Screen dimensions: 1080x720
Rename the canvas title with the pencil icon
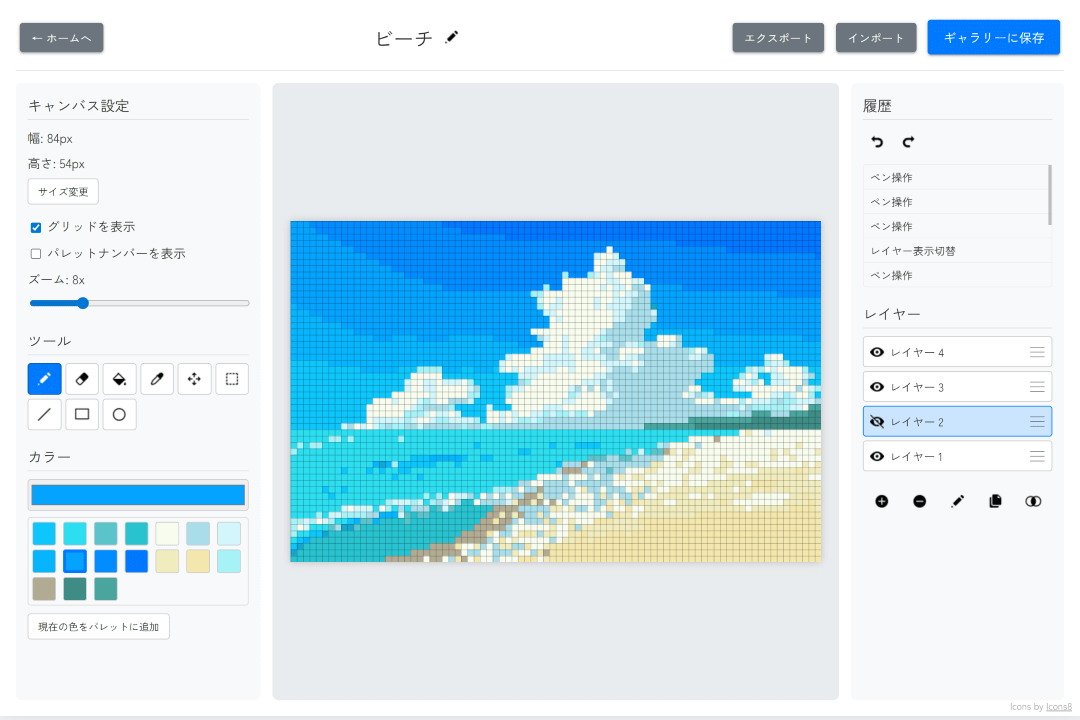tap(452, 37)
